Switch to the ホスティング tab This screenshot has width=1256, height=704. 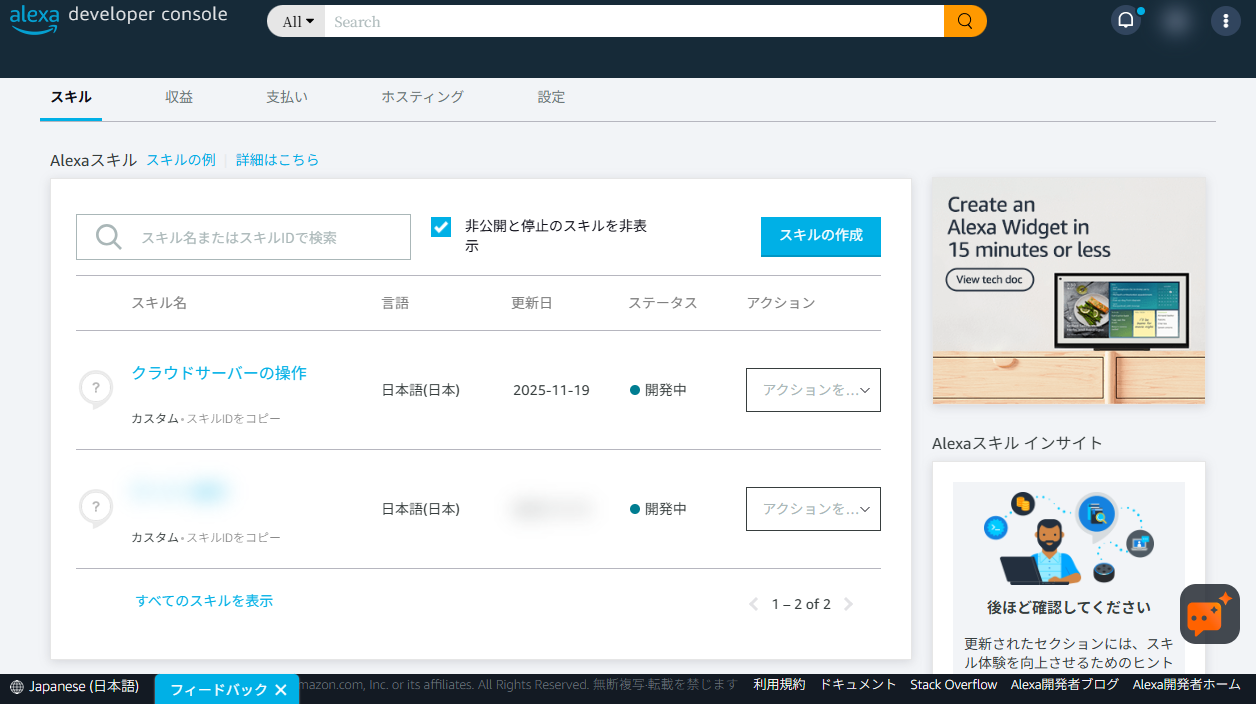(x=422, y=97)
